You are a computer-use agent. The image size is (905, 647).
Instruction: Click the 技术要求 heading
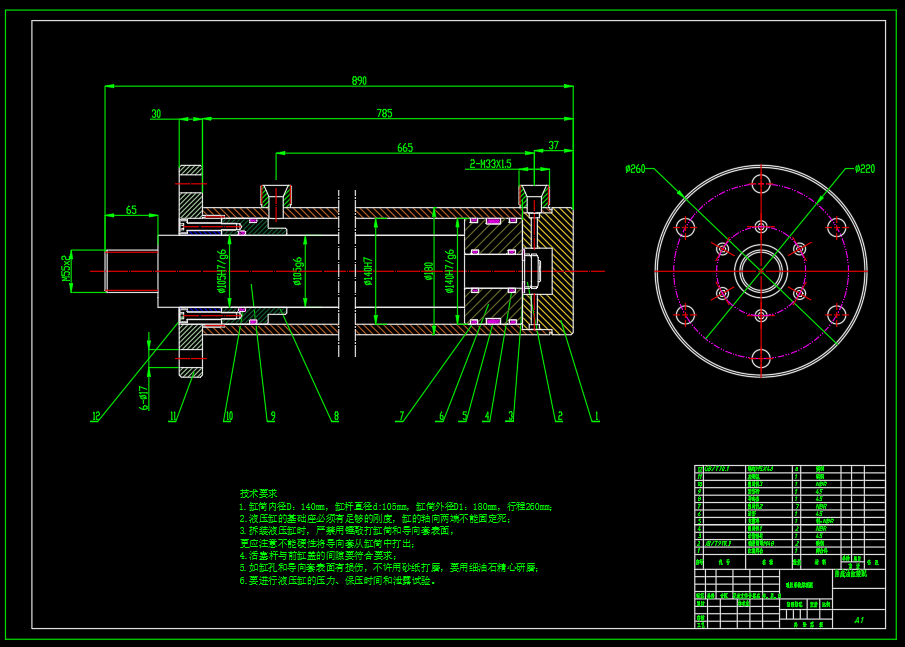[259, 494]
